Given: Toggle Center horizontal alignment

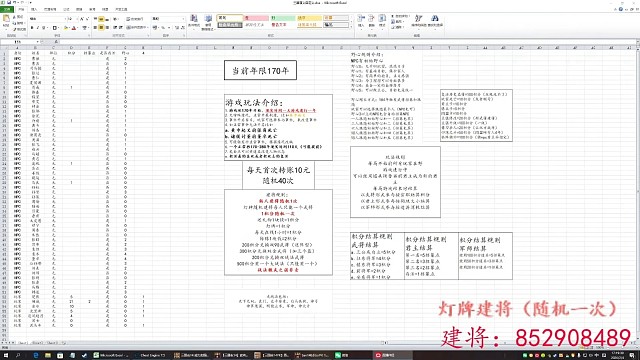Looking at the screenshot, I should (x=101, y=28).
